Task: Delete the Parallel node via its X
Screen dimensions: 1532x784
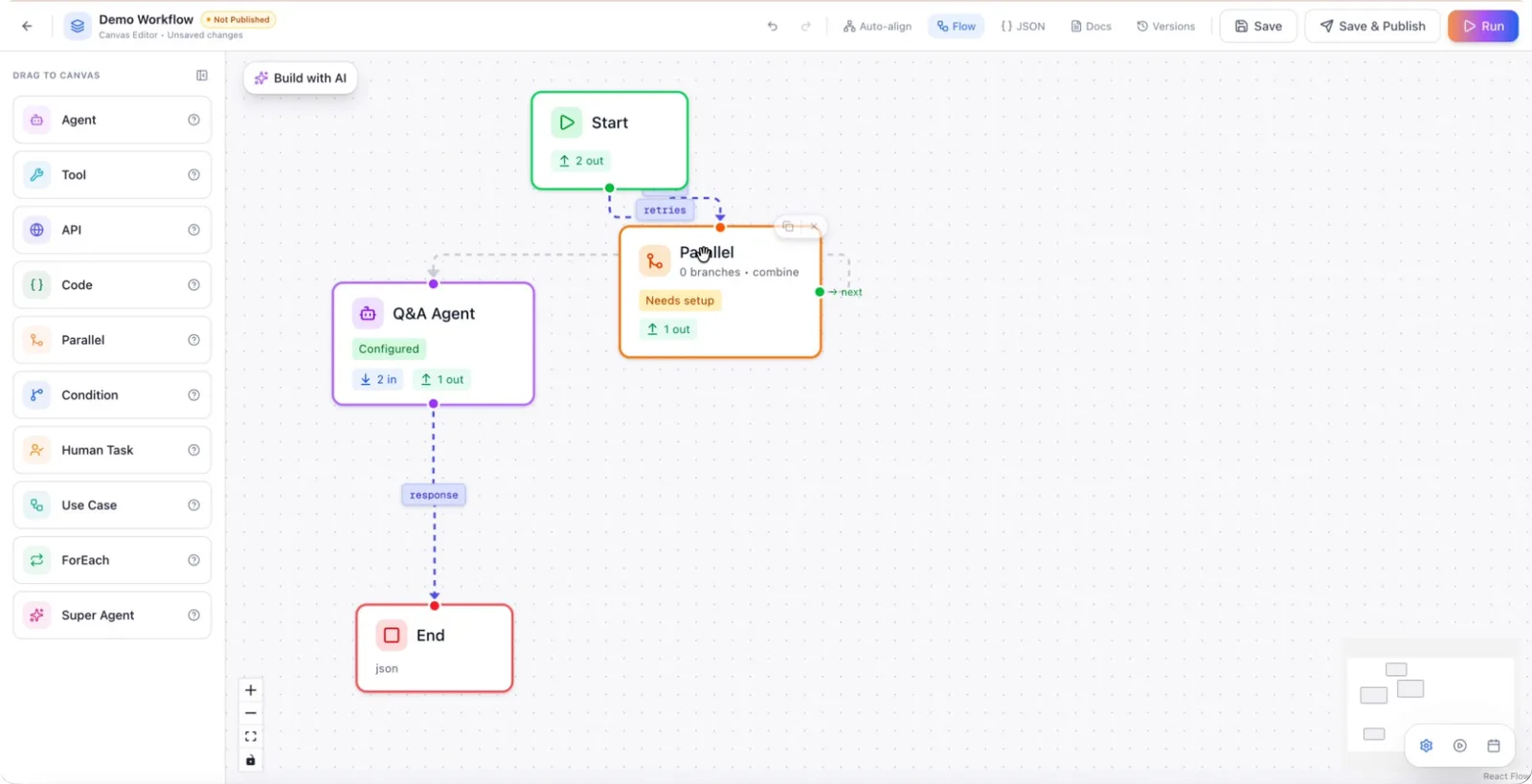Action: pyautogui.click(x=814, y=227)
